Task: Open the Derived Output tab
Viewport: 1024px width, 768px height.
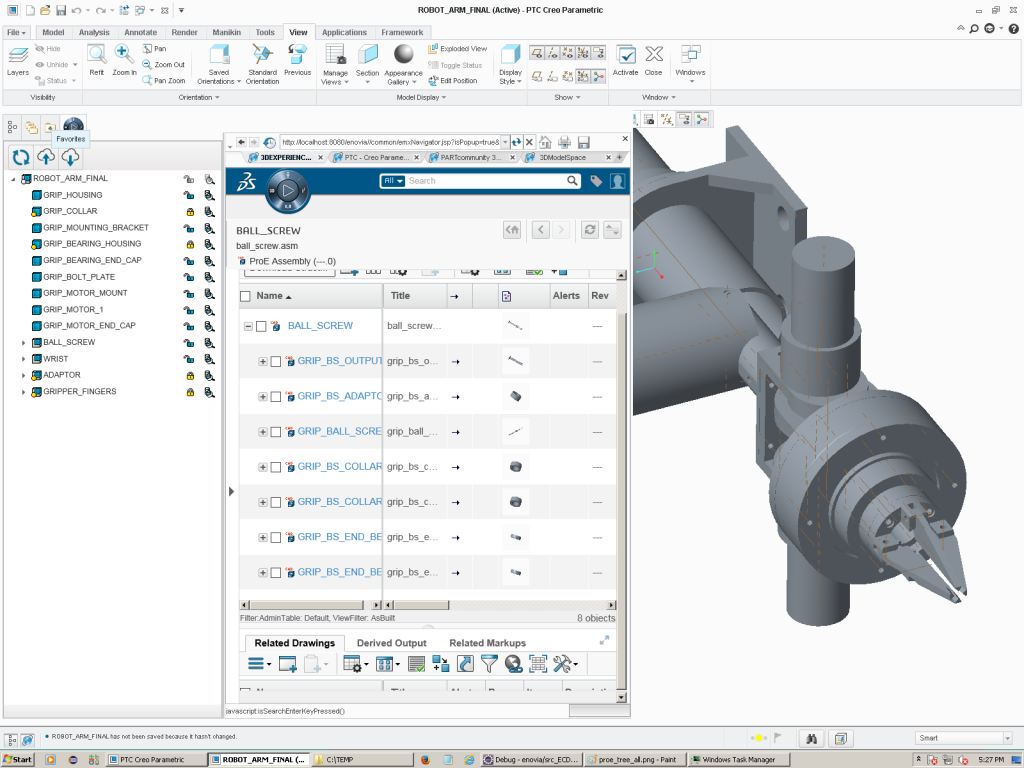Action: click(x=391, y=643)
